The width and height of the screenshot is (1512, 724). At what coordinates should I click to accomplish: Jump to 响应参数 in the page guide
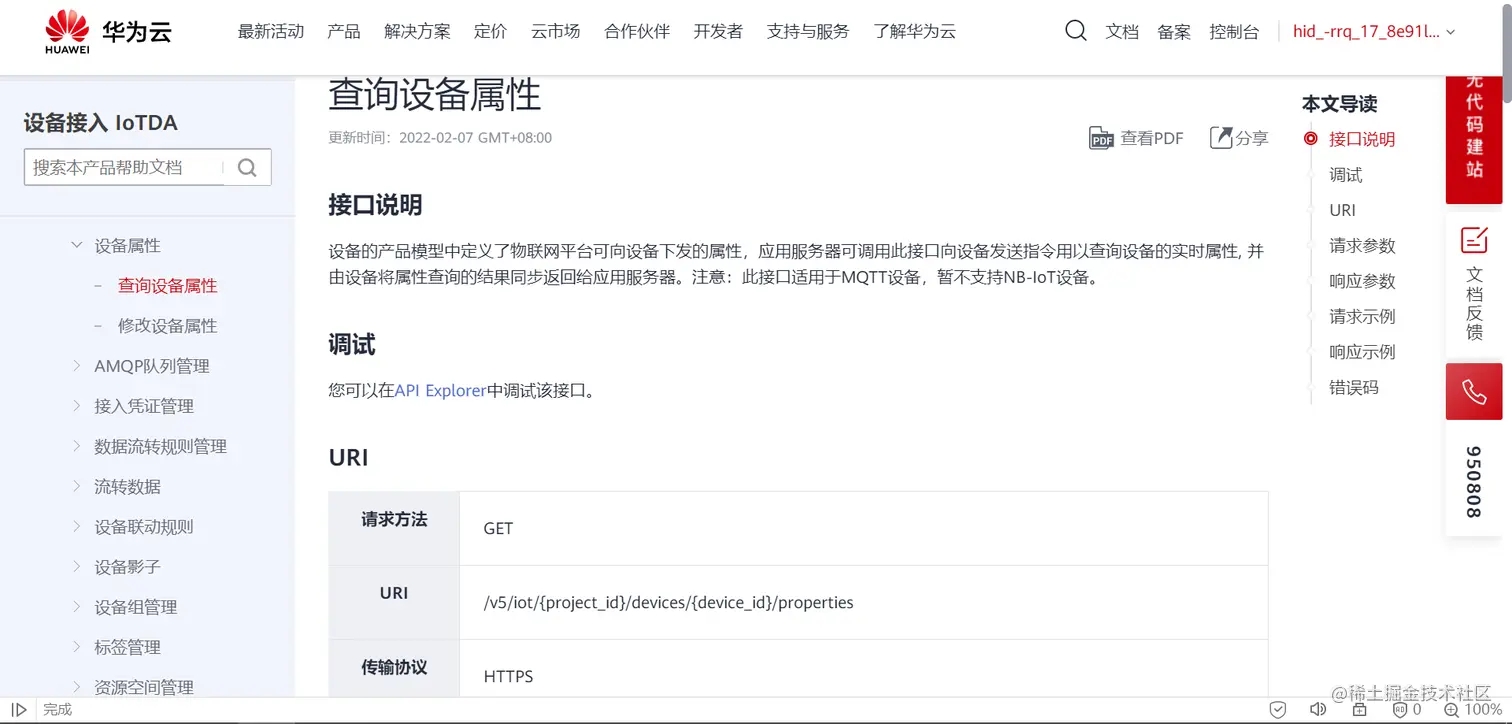pyautogui.click(x=1362, y=281)
